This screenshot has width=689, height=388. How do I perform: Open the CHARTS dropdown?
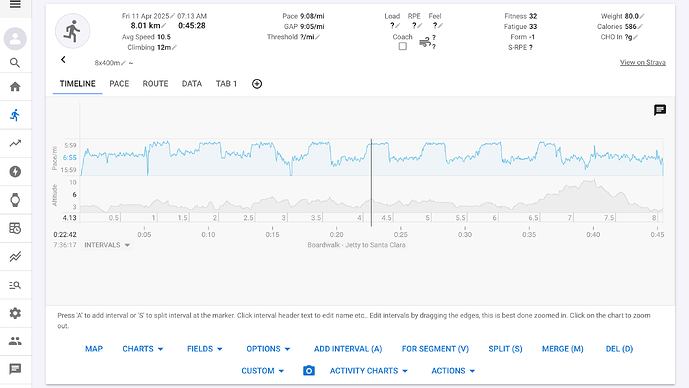pos(143,349)
